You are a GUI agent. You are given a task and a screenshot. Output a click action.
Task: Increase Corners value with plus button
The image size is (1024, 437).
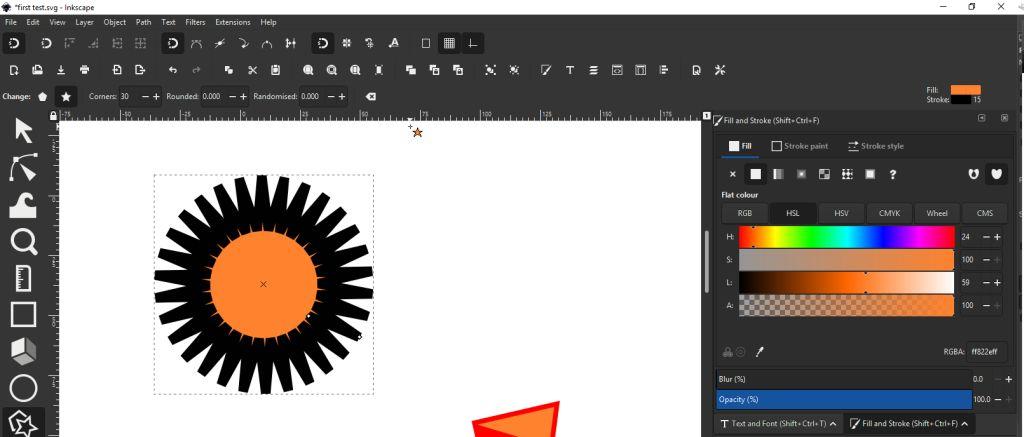pyautogui.click(x=156, y=97)
